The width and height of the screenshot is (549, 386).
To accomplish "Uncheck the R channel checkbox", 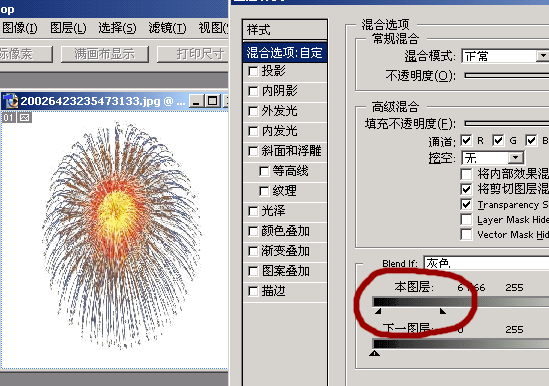I will (x=466, y=140).
